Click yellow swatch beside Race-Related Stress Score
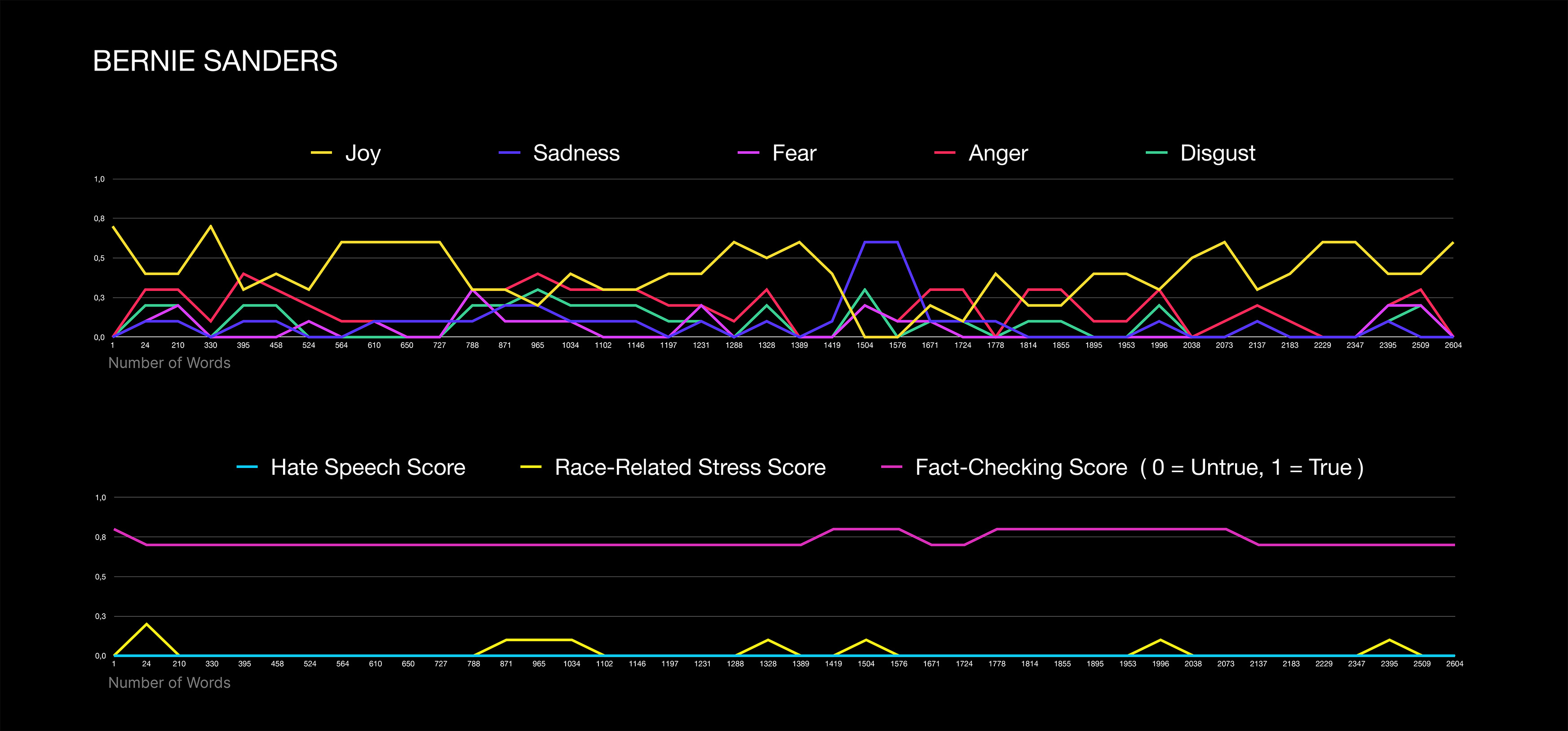Viewport: 1568px width, 731px height. point(532,467)
